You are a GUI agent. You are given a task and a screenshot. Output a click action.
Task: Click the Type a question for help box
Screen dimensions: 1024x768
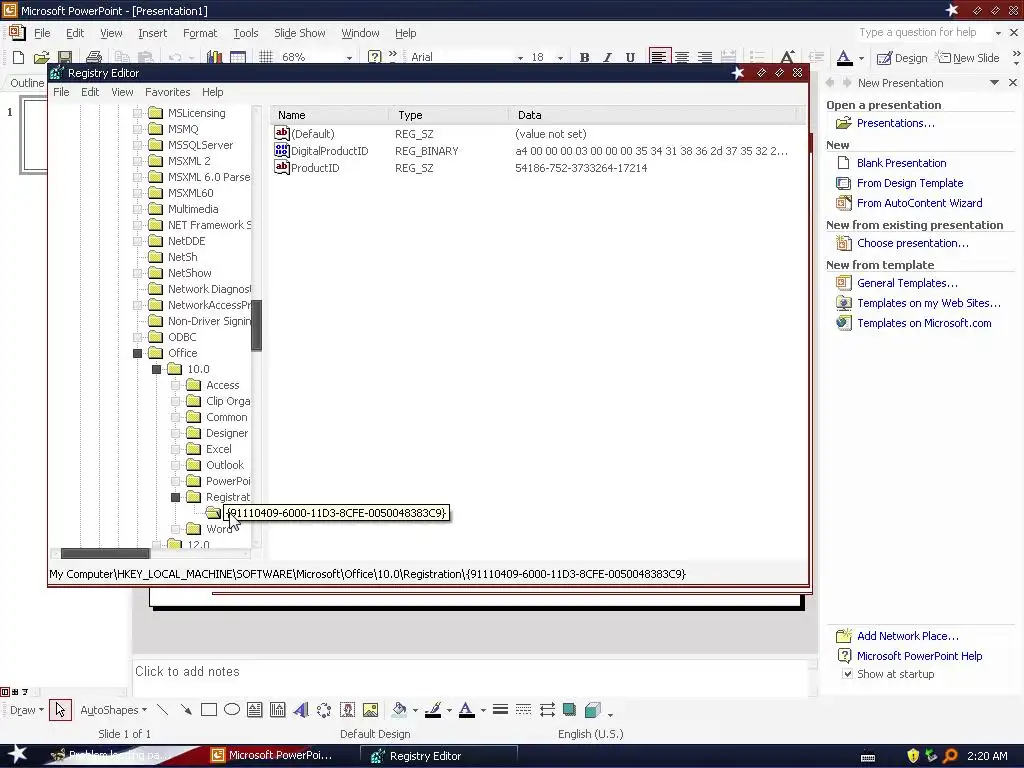(923, 32)
